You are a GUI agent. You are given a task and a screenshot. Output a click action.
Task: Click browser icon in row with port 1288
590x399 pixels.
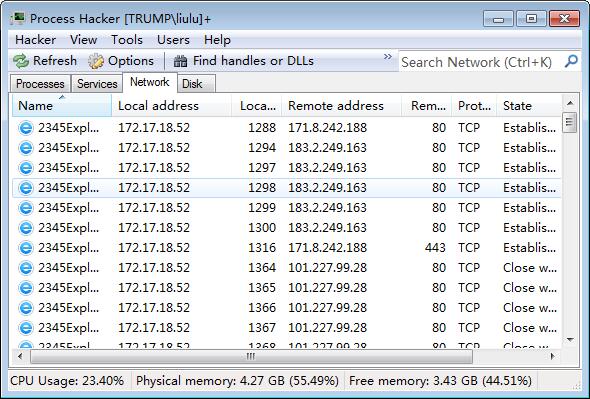[26, 128]
